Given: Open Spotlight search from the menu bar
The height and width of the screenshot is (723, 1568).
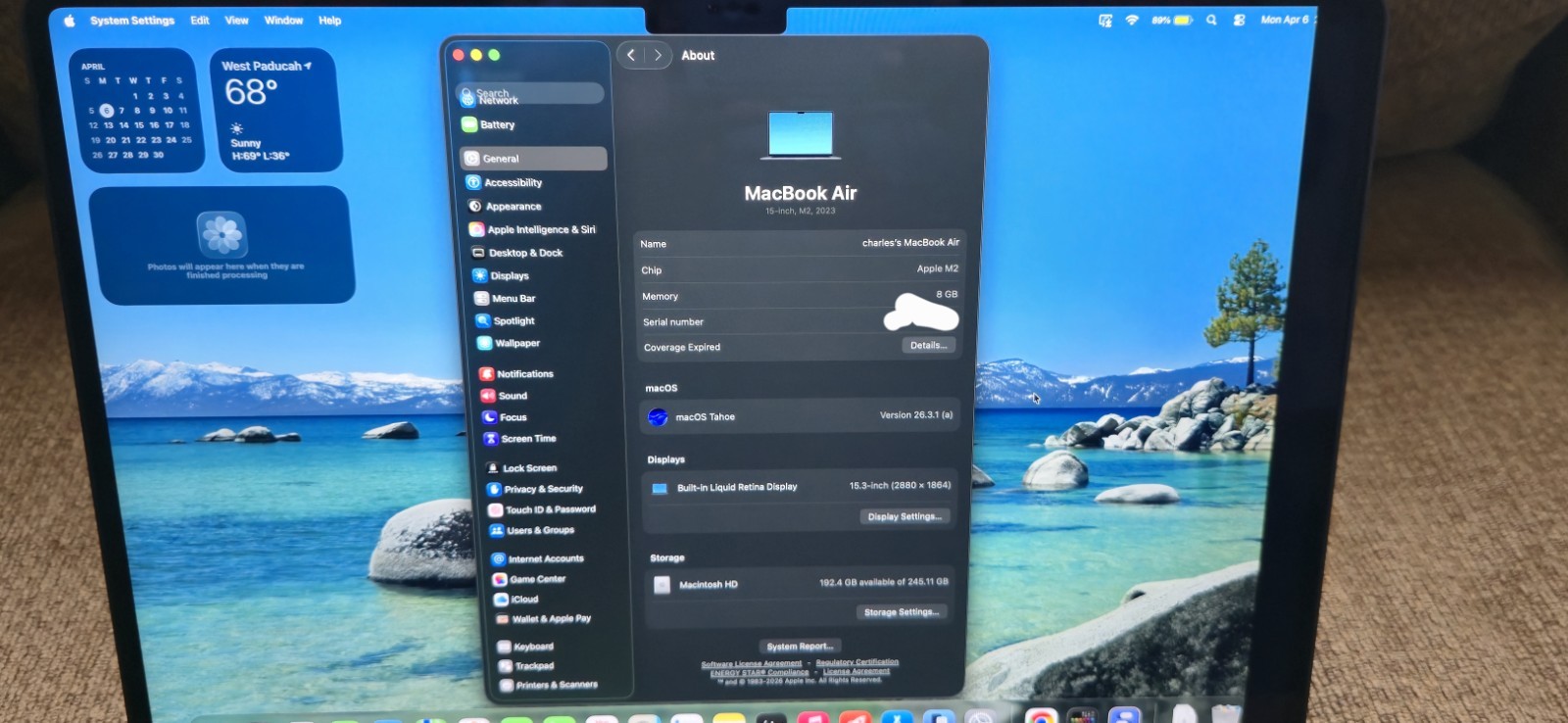Looking at the screenshot, I should pos(1211,20).
